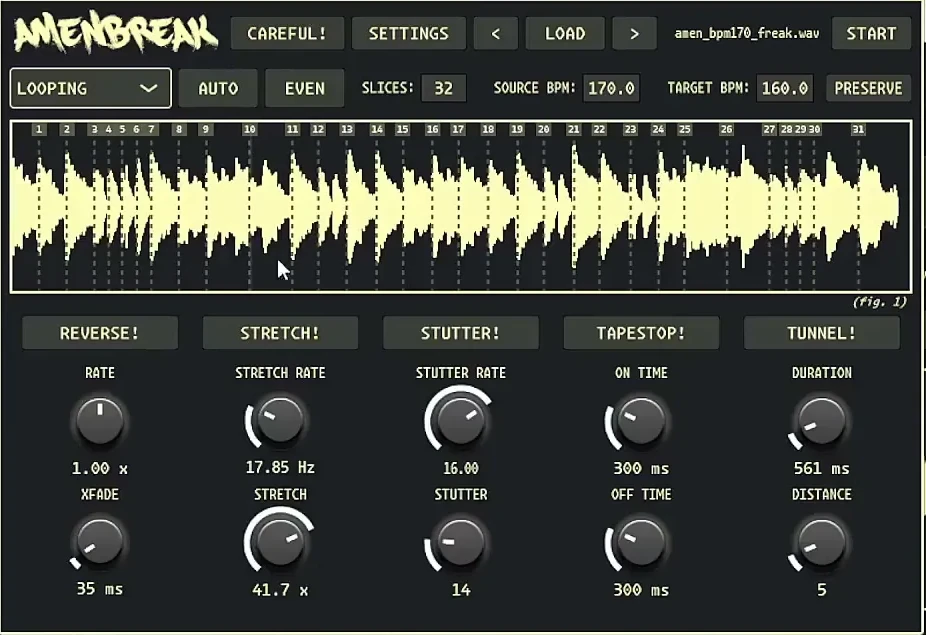Select slice marker 1
926x635 pixels.
point(39,129)
